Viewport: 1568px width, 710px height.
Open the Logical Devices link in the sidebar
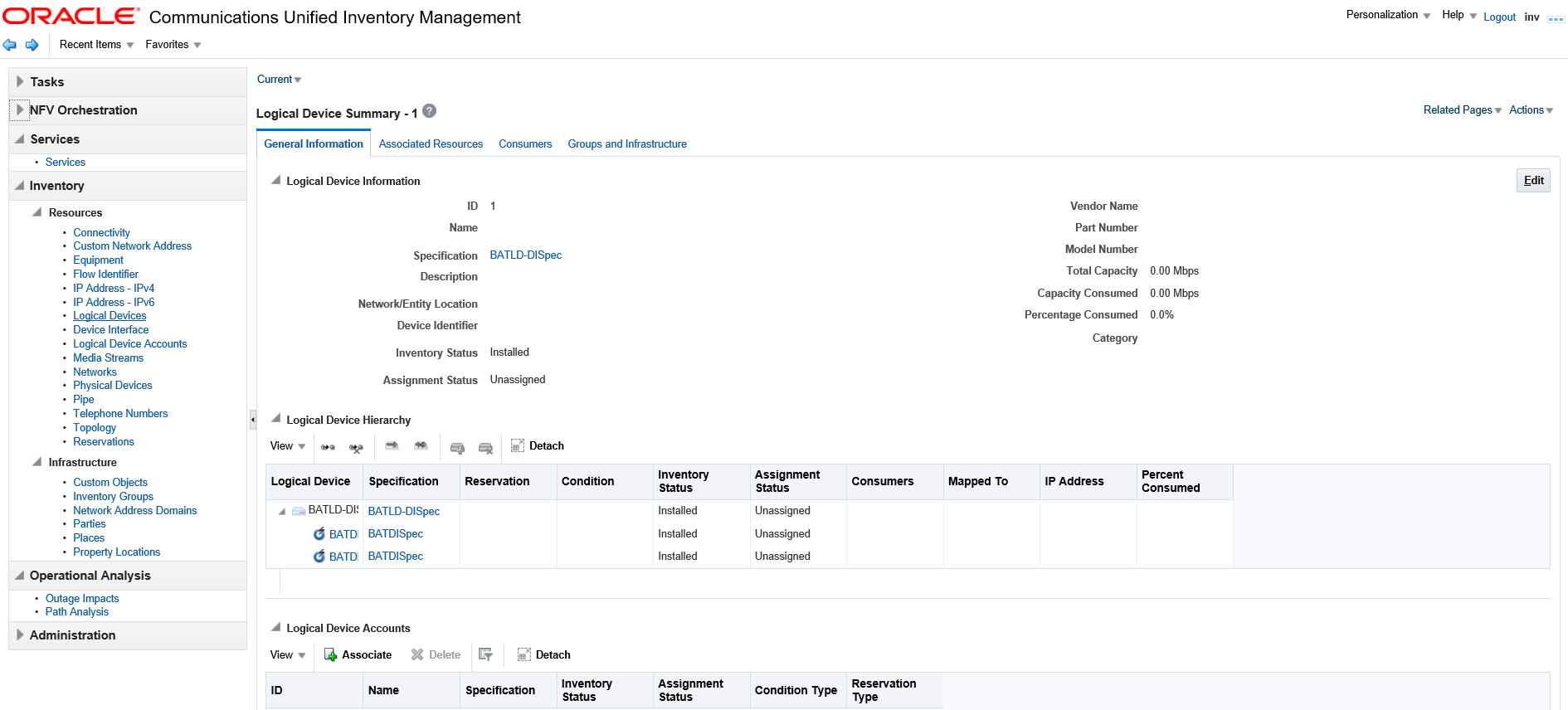coord(110,316)
